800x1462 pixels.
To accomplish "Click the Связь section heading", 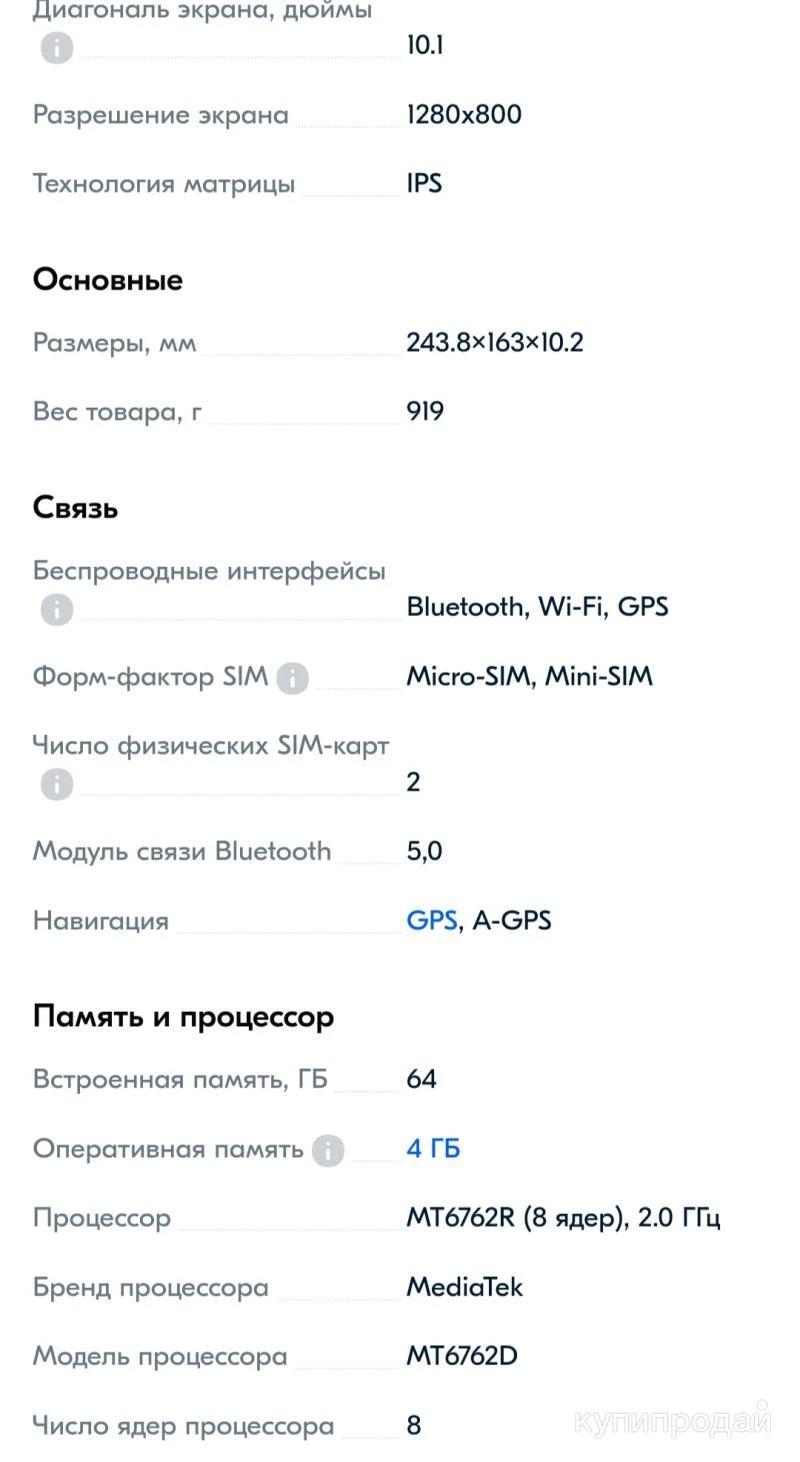I will (x=76, y=508).
